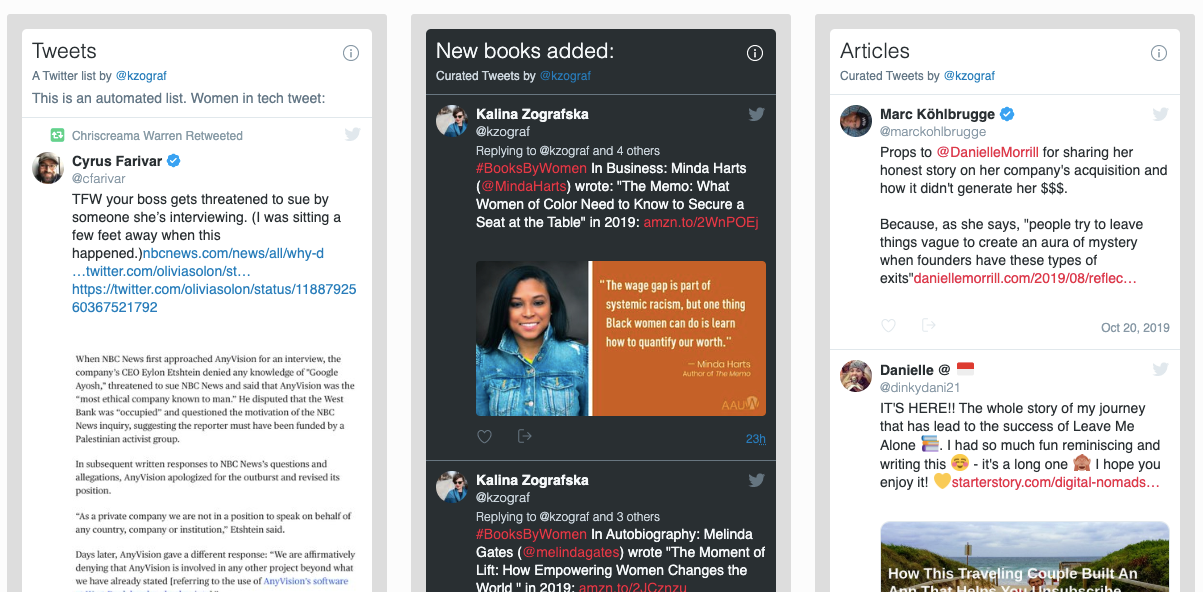The height and width of the screenshot is (592, 1203).
Task: Open Minda Harts wage gap quote image
Action: click(621, 338)
